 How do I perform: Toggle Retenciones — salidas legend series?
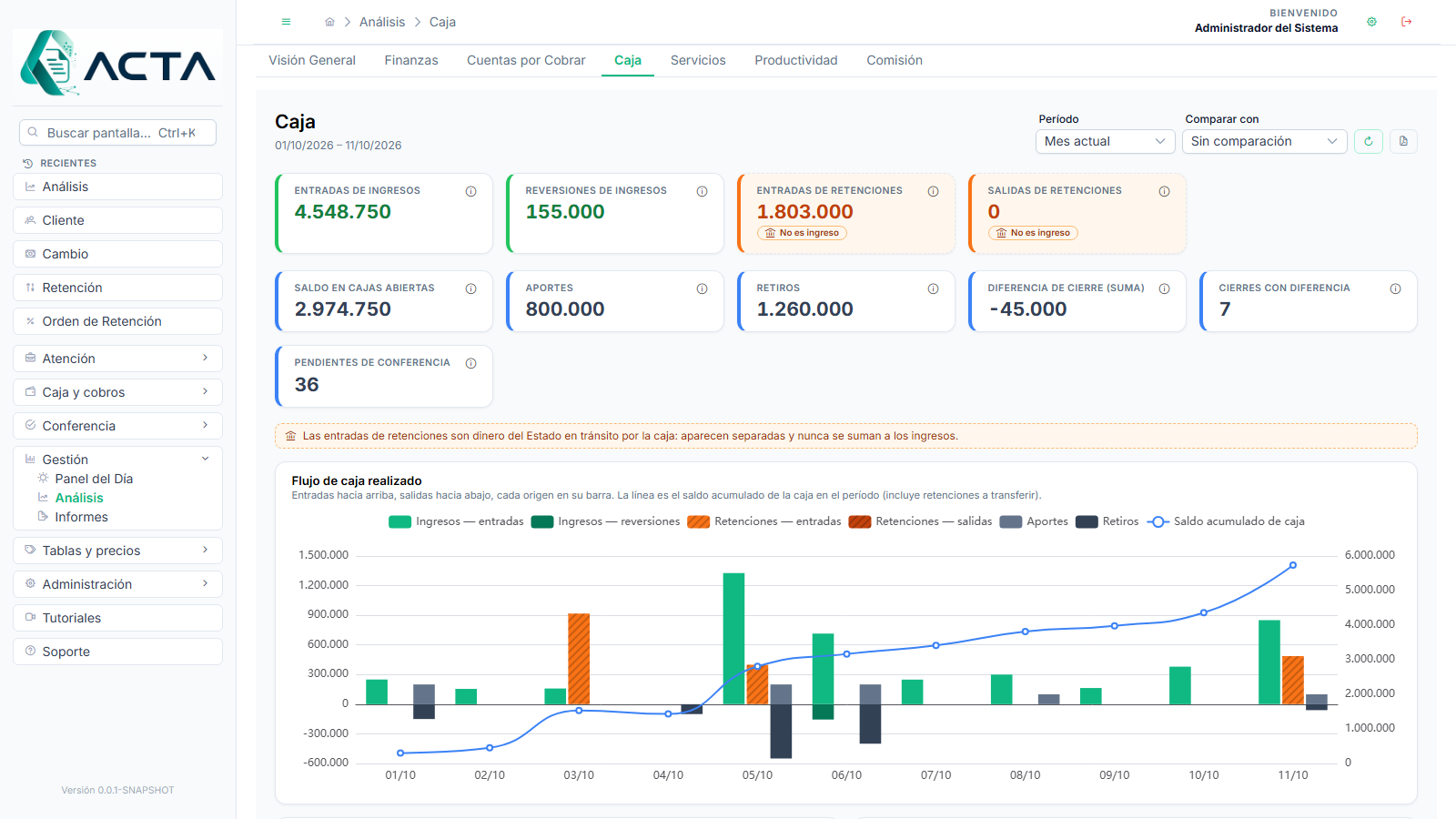tap(920, 521)
